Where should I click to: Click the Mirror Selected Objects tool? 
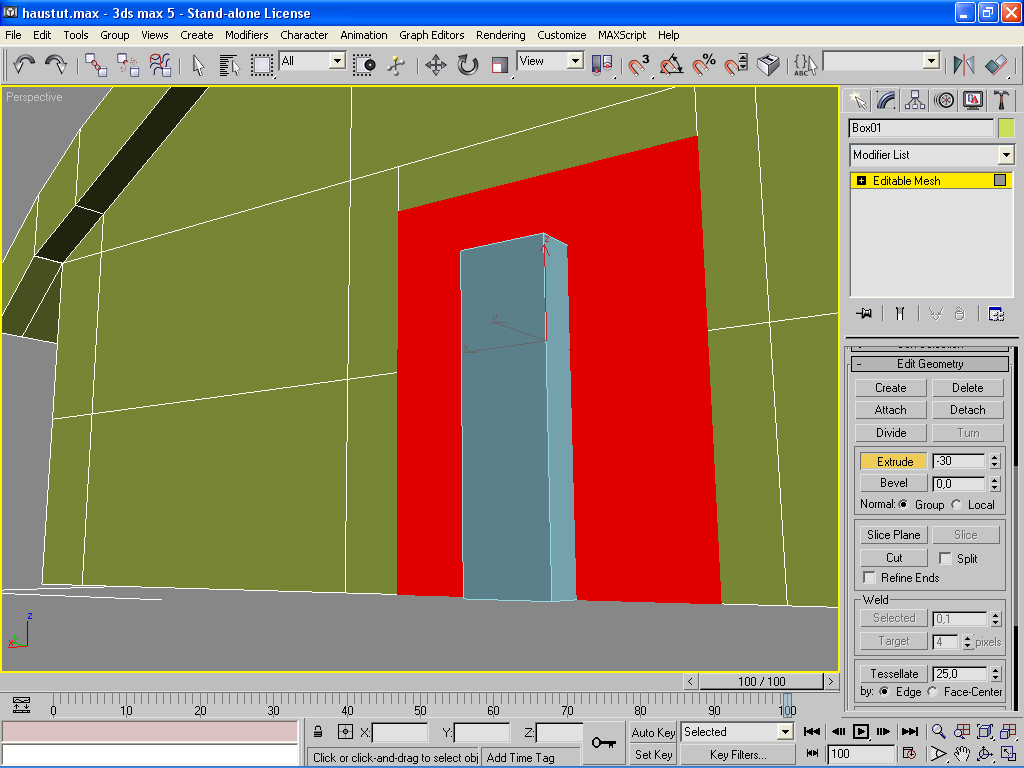[964, 65]
